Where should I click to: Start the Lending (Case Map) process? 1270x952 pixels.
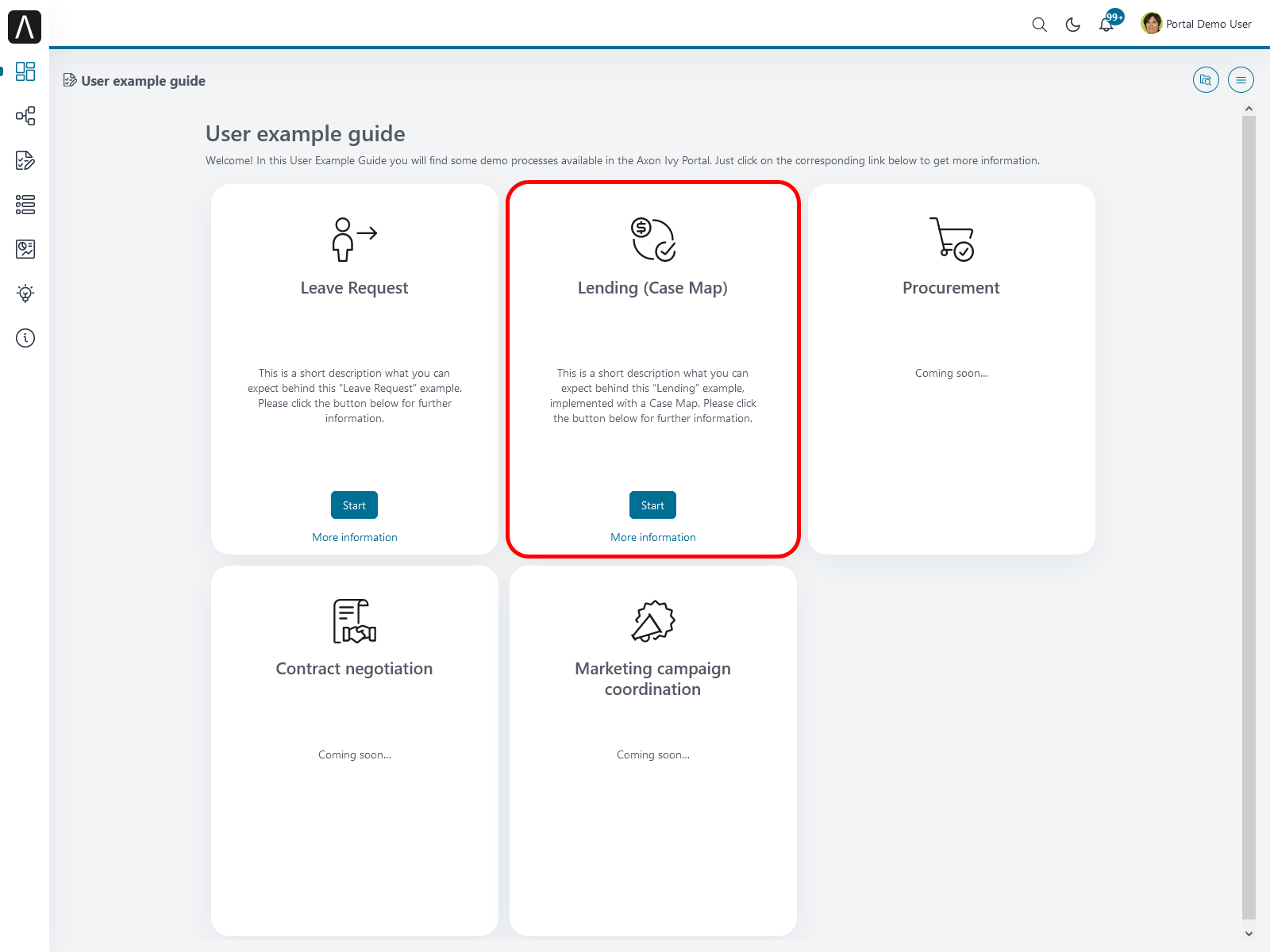tap(652, 505)
